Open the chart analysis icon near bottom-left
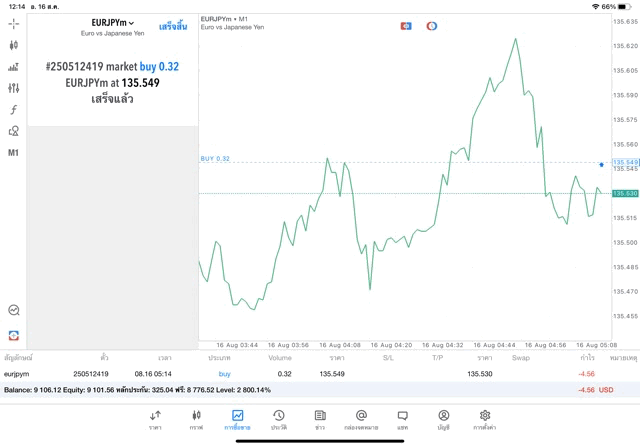The width and height of the screenshot is (640, 447). click(14, 310)
